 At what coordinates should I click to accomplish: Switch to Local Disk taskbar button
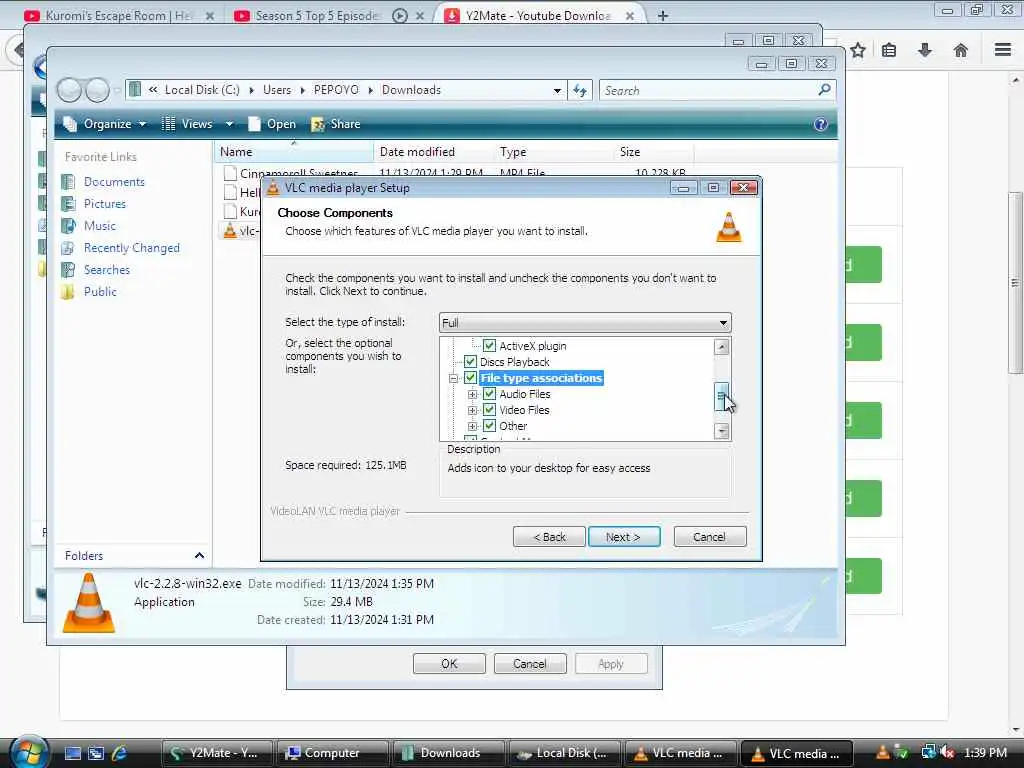(565, 753)
